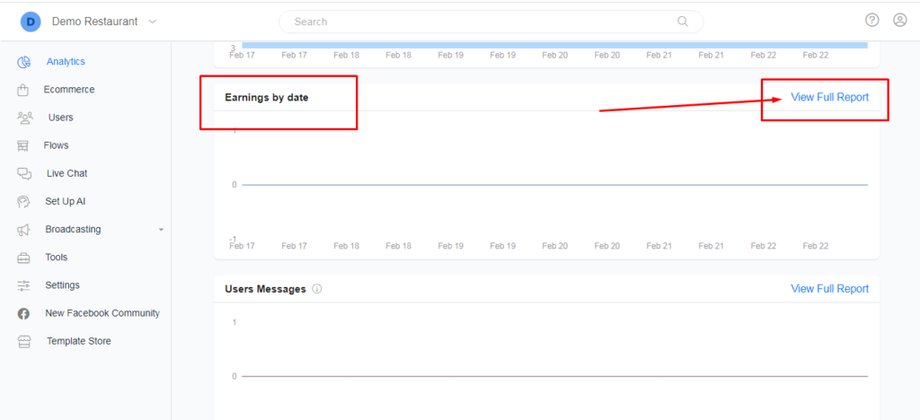Click the Facebook logo icon in sidebar

coord(23,314)
